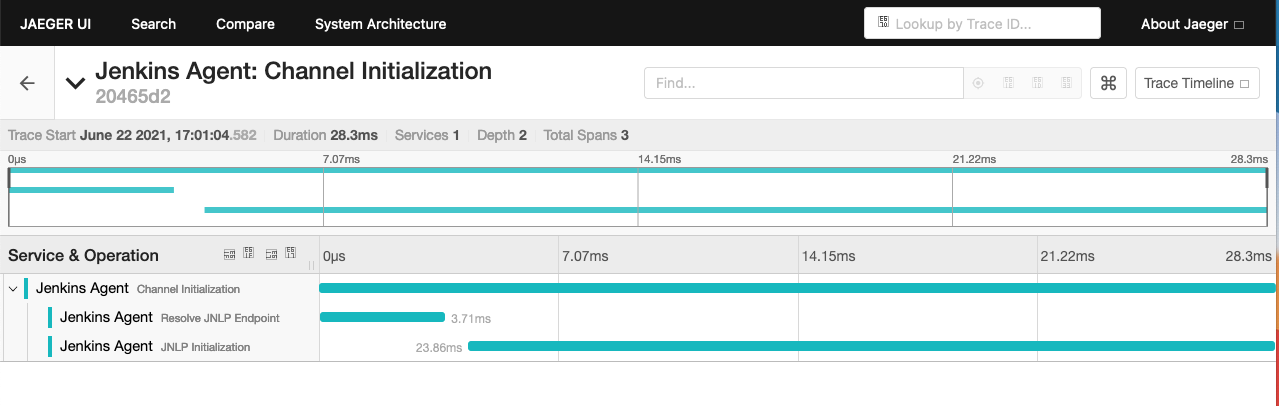Click clear search results icon
The width and height of the screenshot is (1279, 406).
coord(1067,83)
